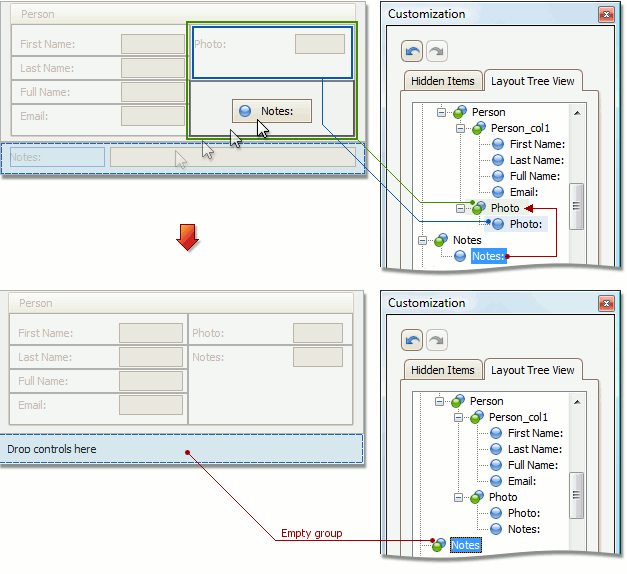This screenshot has width=627, height=574.
Task: Click Person group header in upper form
Action: click(x=183, y=14)
